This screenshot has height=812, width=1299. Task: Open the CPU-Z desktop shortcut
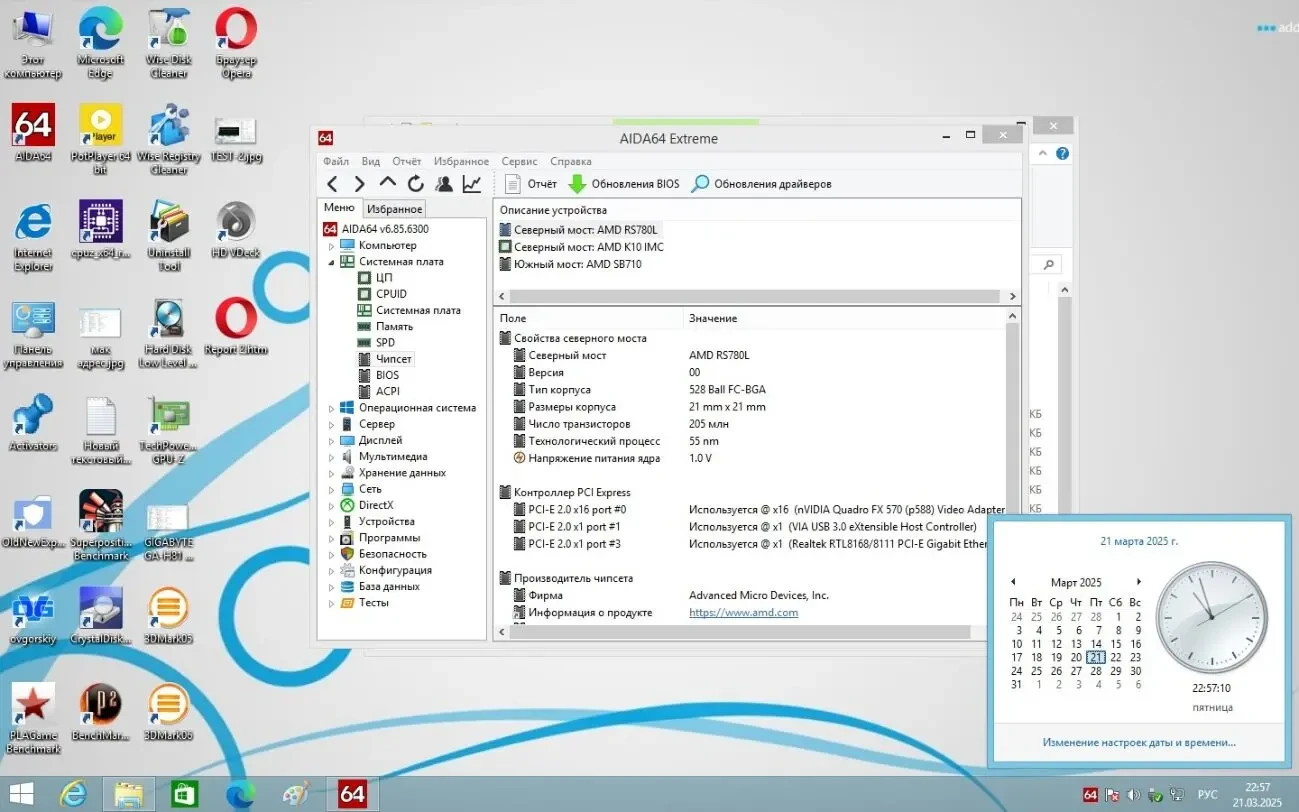[x=100, y=224]
